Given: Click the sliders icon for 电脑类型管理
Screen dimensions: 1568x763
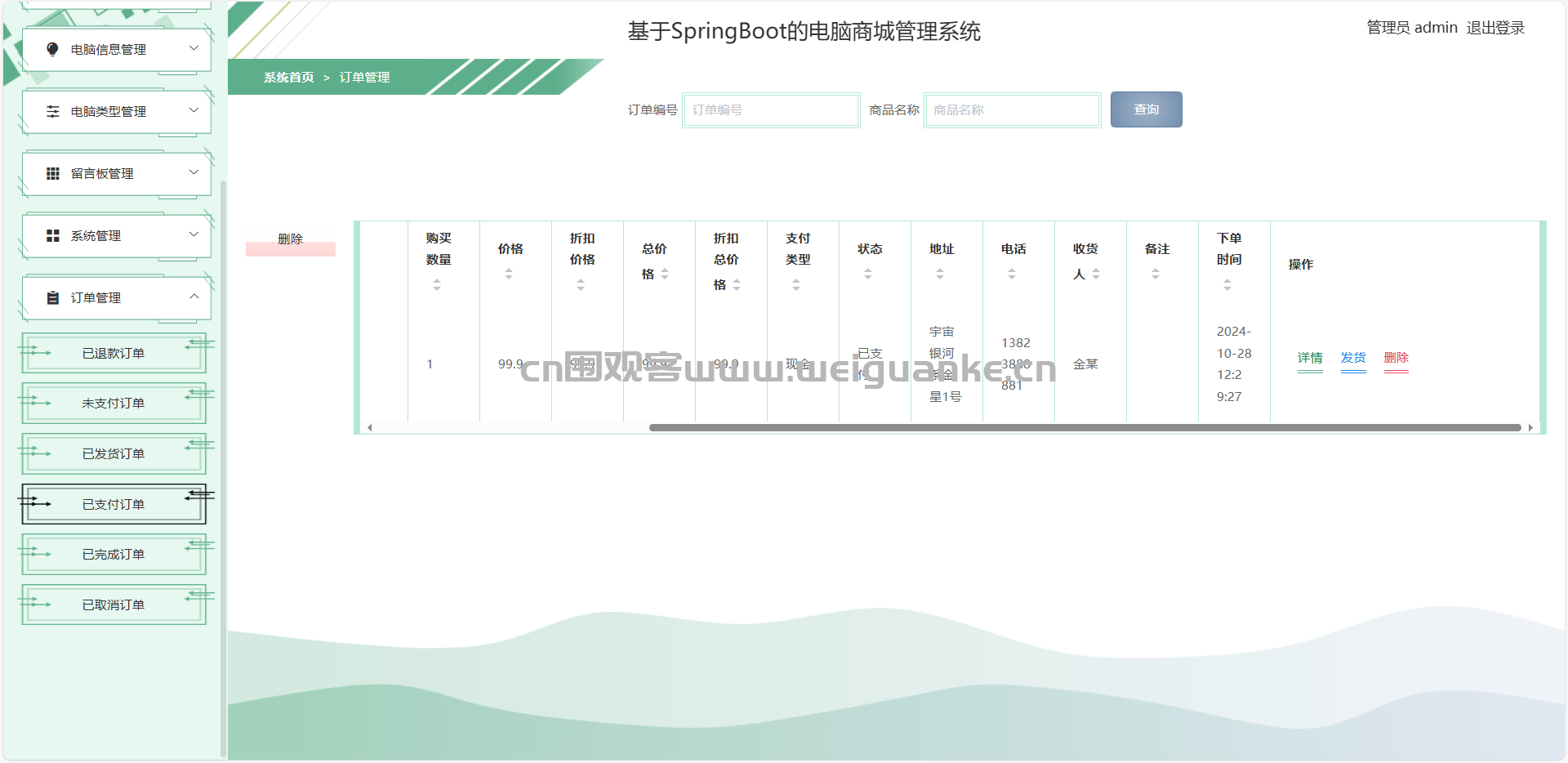Looking at the screenshot, I should (x=53, y=111).
